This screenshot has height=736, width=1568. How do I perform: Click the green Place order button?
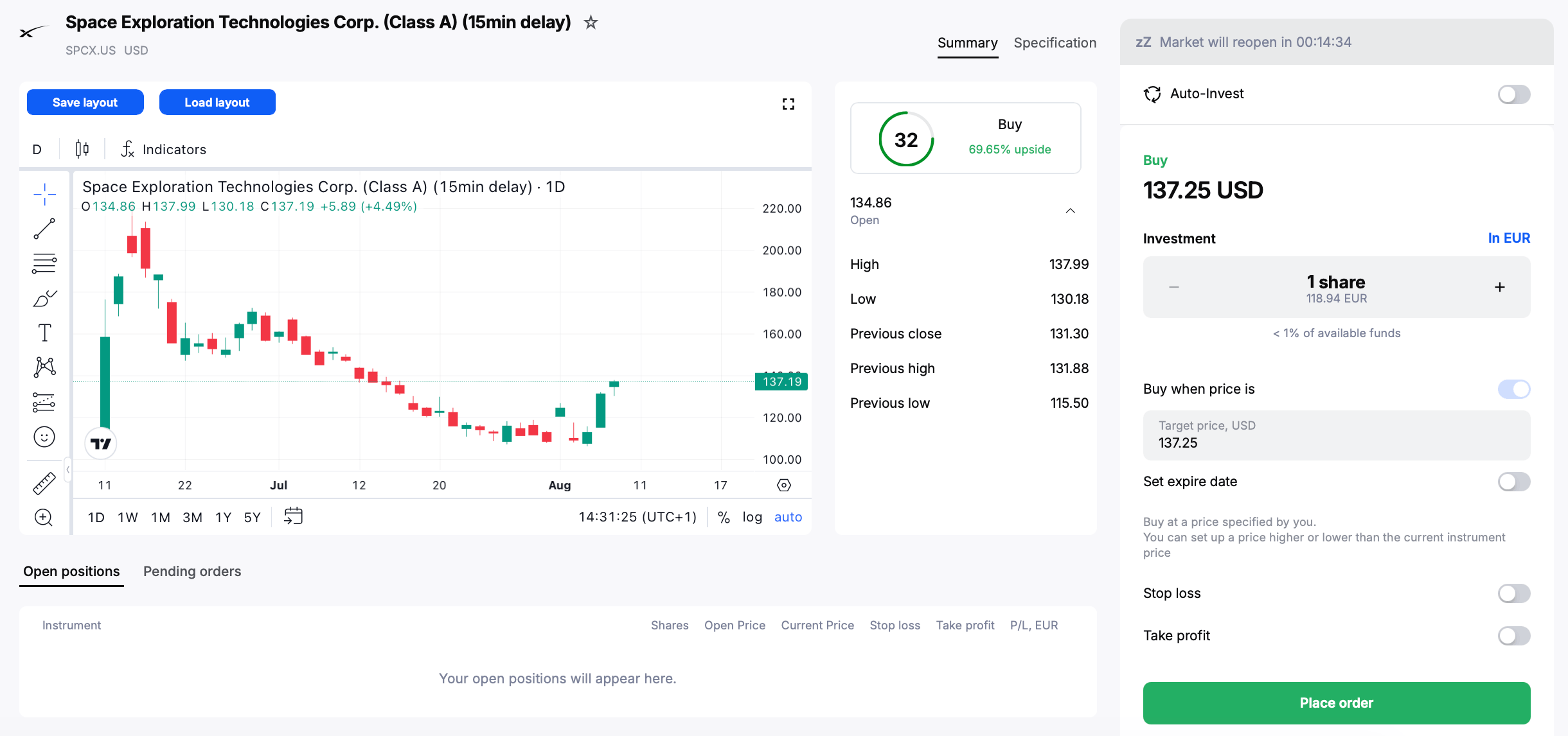pyautogui.click(x=1337, y=703)
